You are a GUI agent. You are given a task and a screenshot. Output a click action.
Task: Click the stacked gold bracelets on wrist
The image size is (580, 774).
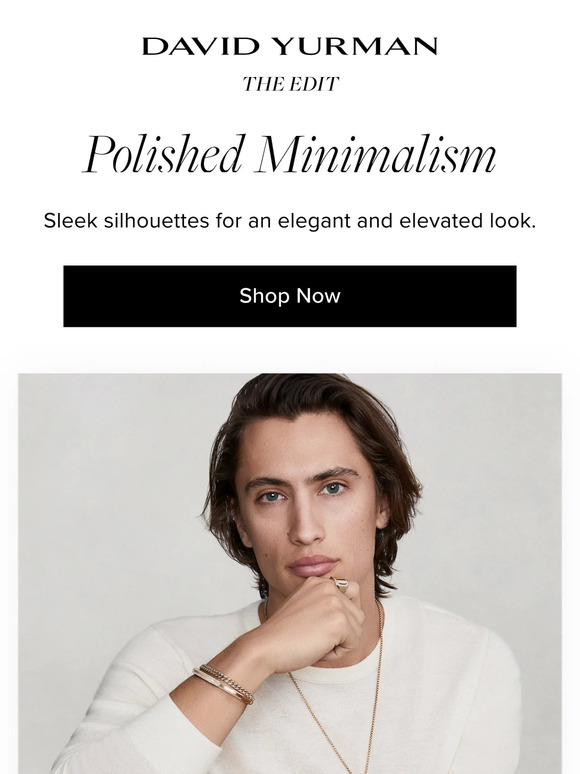(224, 682)
